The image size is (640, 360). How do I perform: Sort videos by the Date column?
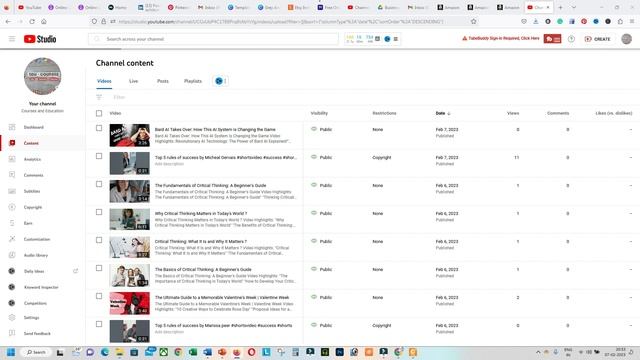[x=443, y=113]
